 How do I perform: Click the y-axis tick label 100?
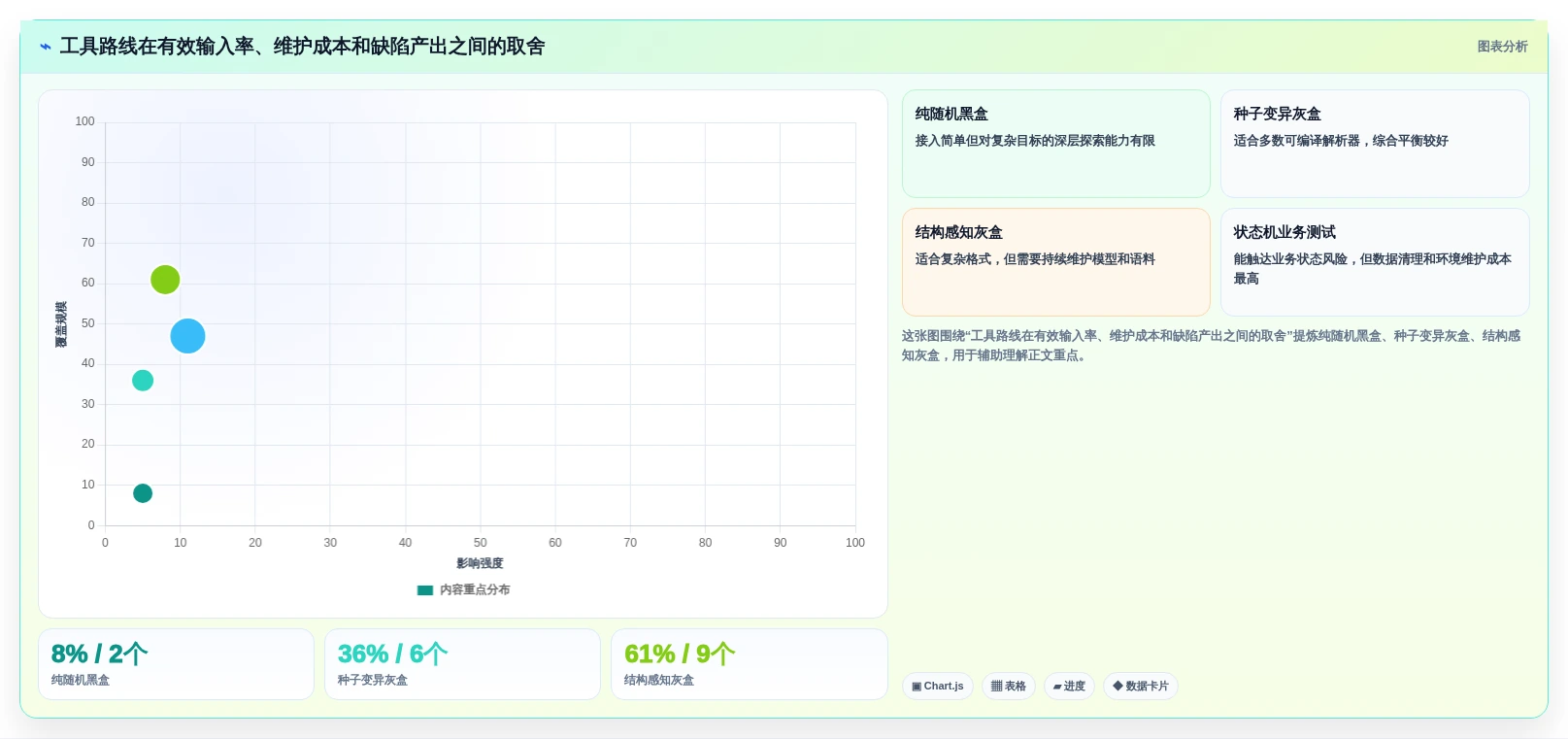point(85,121)
